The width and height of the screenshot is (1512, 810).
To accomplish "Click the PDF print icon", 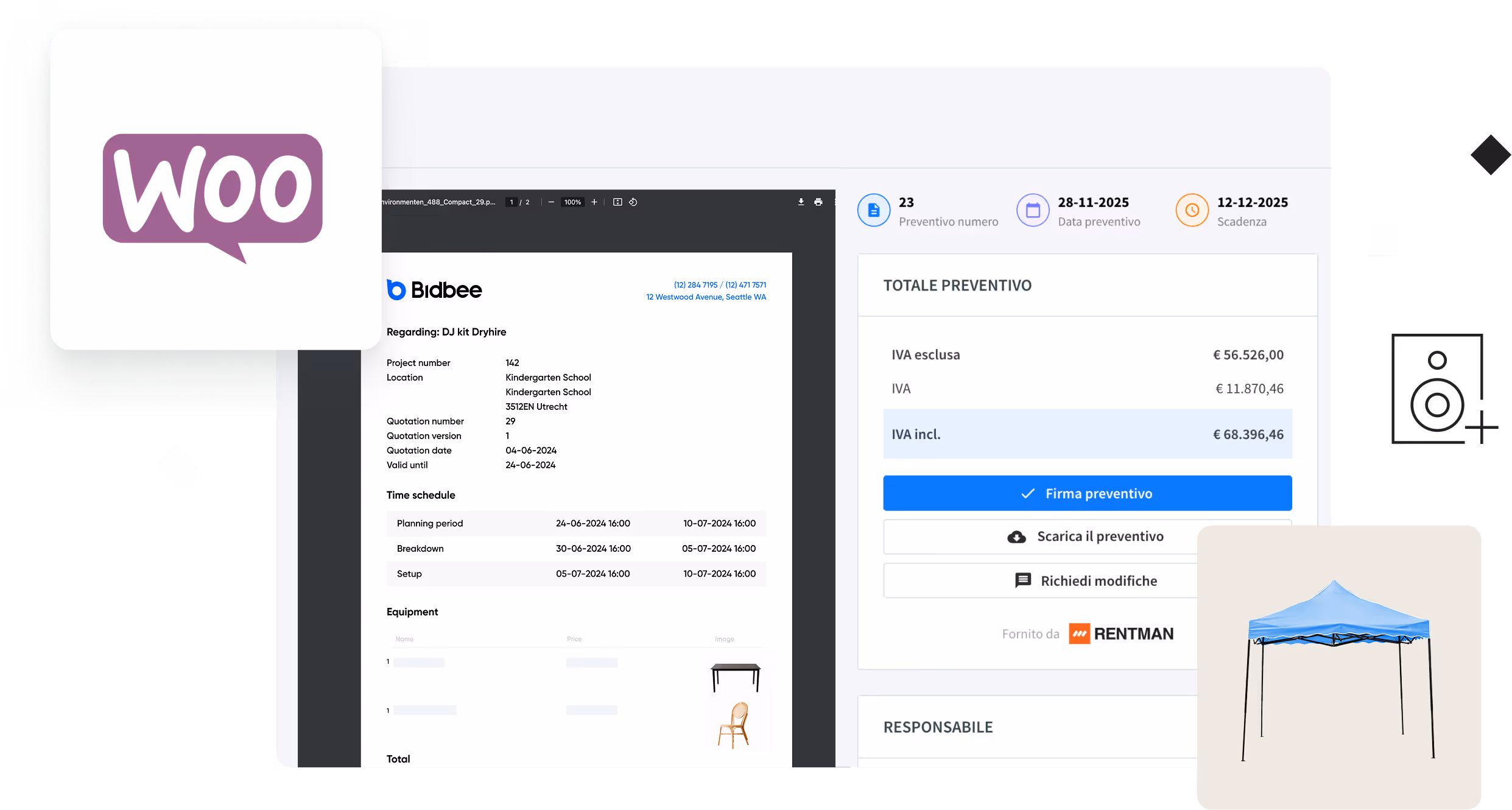I will pos(818,202).
